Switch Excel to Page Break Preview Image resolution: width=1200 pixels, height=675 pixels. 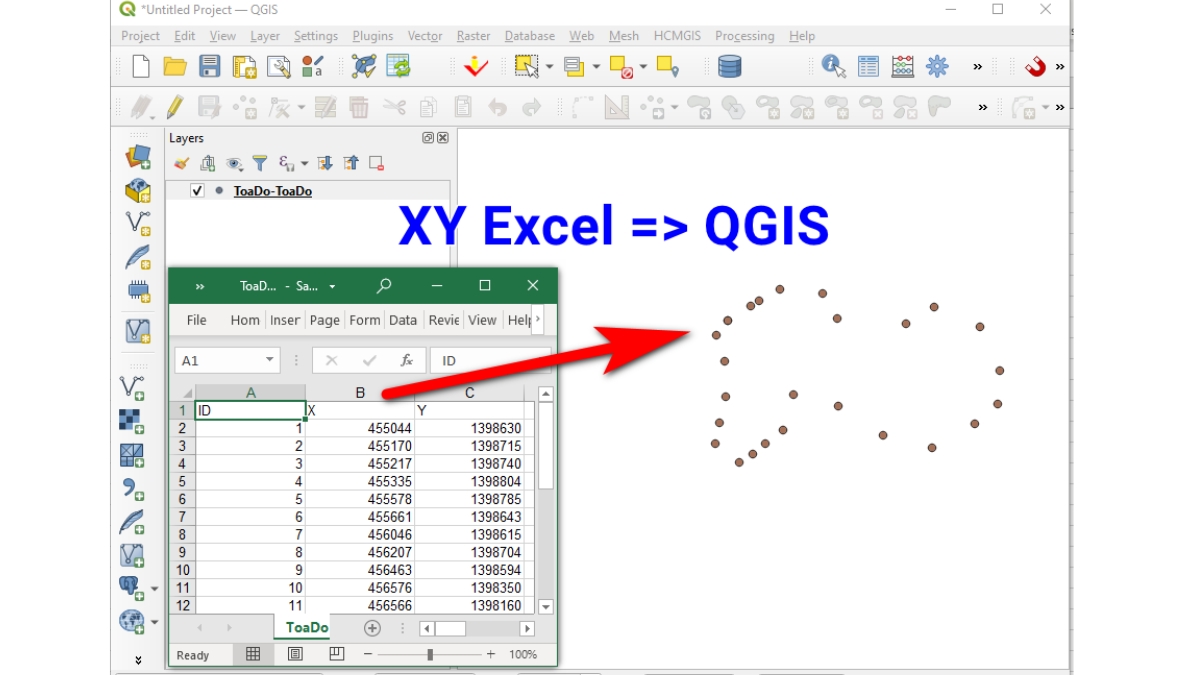[x=337, y=654]
